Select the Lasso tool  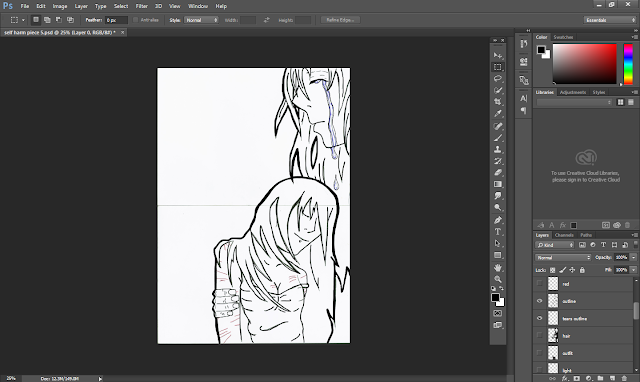click(x=498, y=78)
